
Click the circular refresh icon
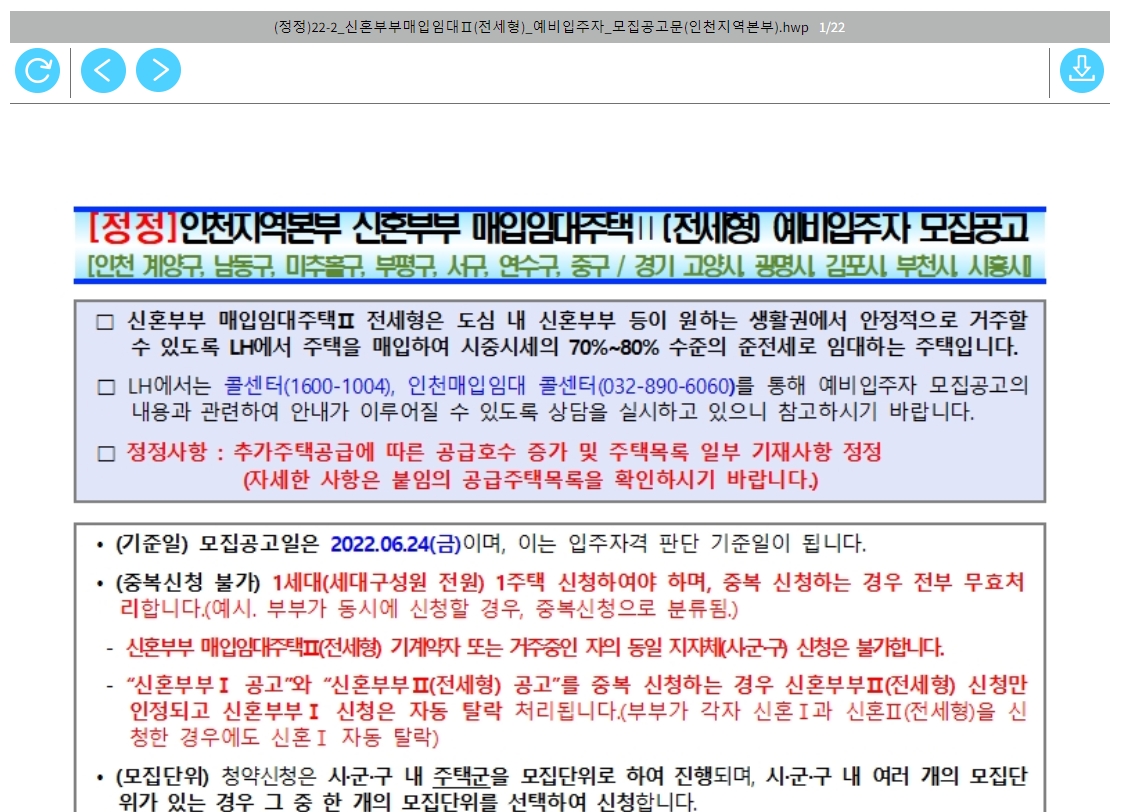click(38, 70)
